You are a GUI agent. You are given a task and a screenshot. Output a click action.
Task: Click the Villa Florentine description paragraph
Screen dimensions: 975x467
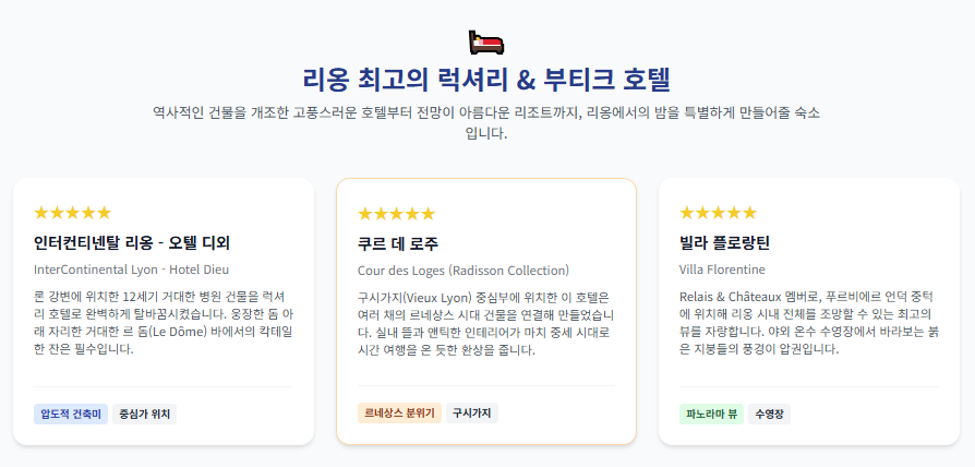click(x=809, y=322)
